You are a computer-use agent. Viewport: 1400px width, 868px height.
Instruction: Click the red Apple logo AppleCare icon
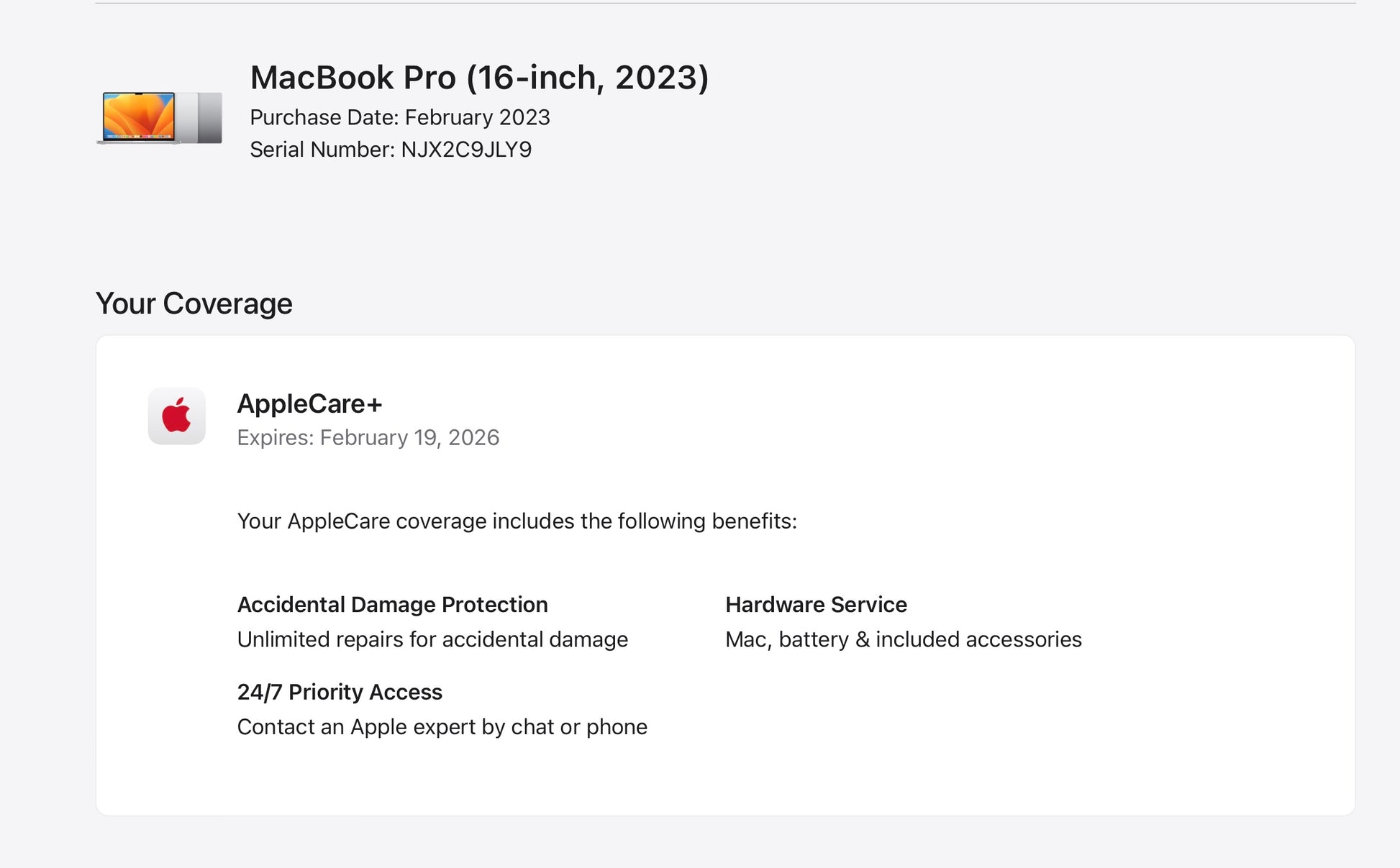point(176,416)
